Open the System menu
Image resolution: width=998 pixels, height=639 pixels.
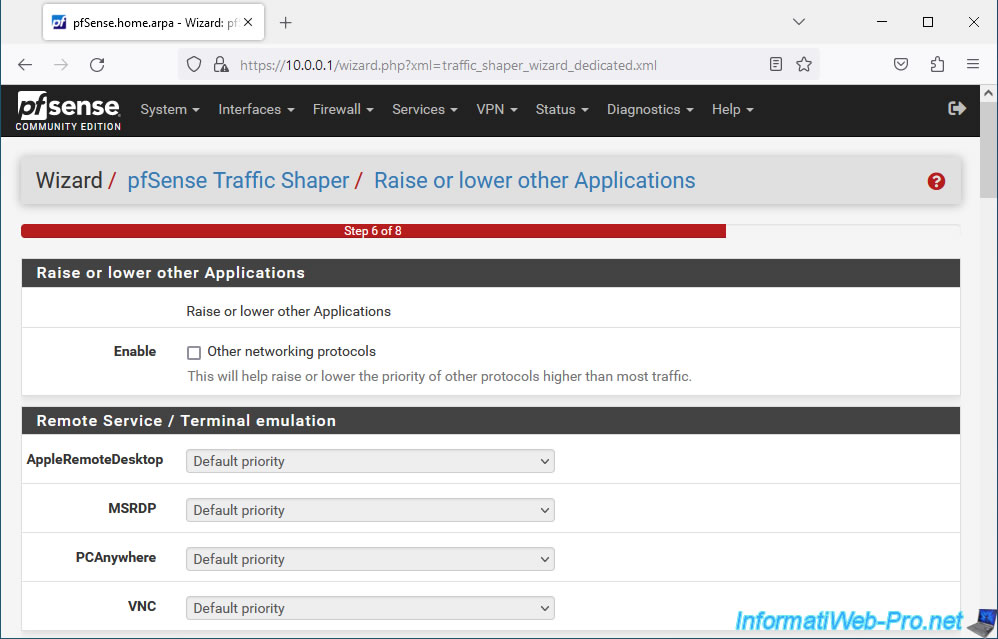point(170,109)
